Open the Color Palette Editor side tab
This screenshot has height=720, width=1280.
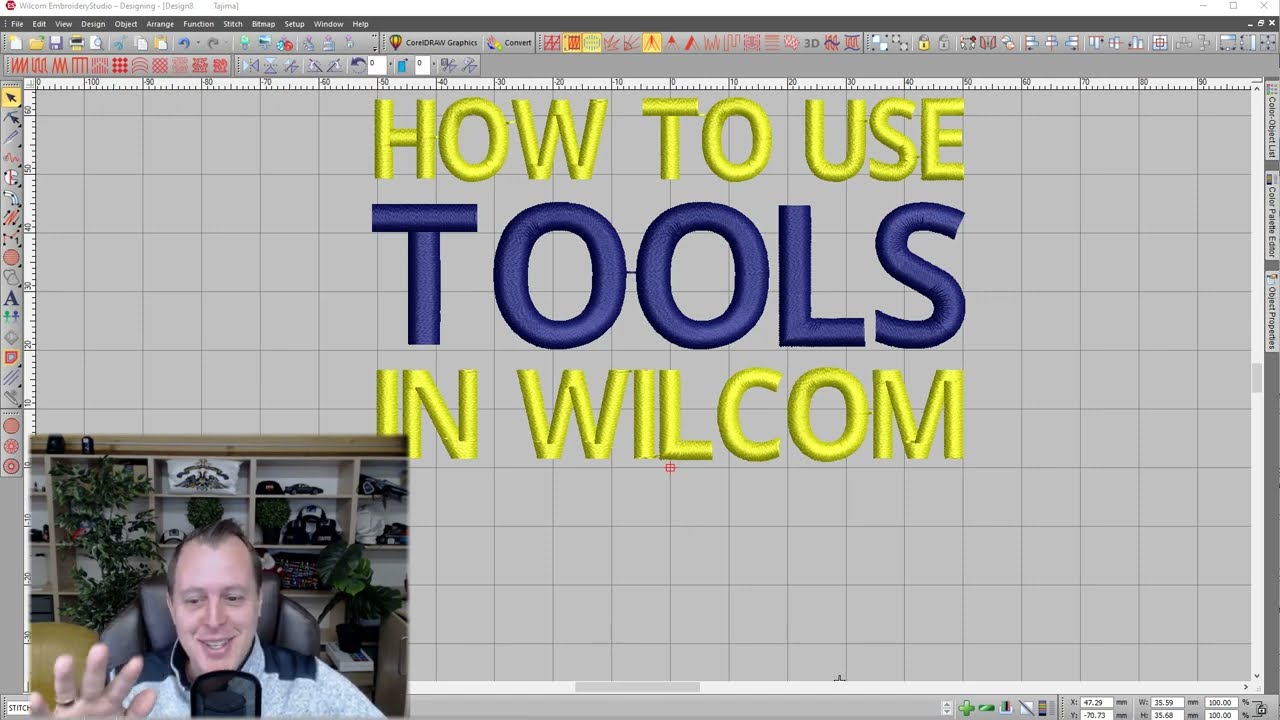[x=1272, y=216]
